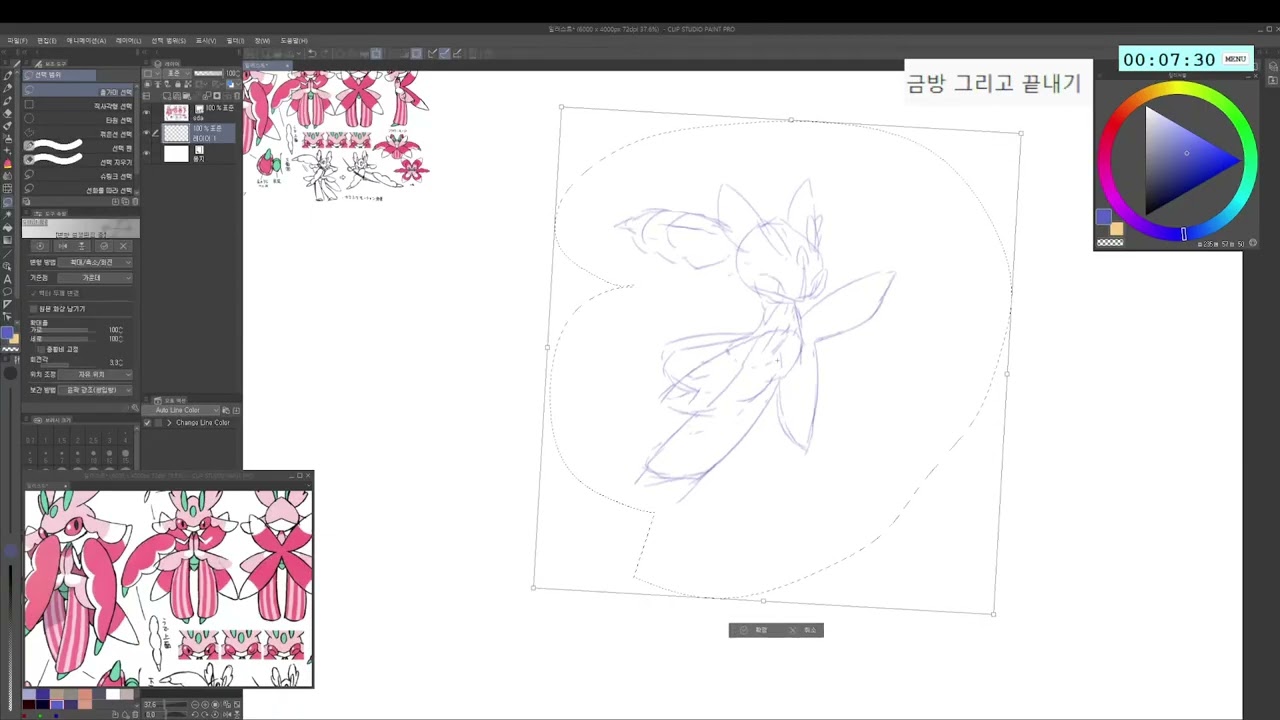
Task: Click the Undo arrow in the command bar
Action: pyautogui.click(x=312, y=53)
